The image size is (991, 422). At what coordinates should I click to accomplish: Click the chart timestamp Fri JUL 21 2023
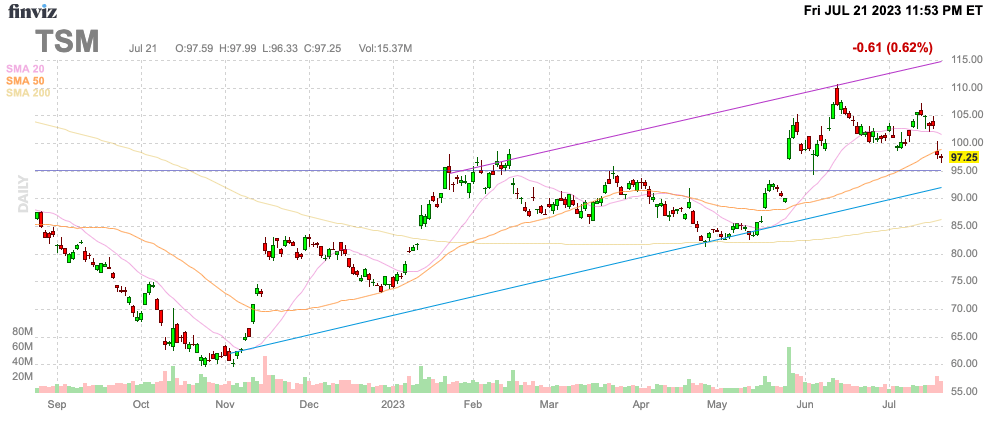coord(894,10)
